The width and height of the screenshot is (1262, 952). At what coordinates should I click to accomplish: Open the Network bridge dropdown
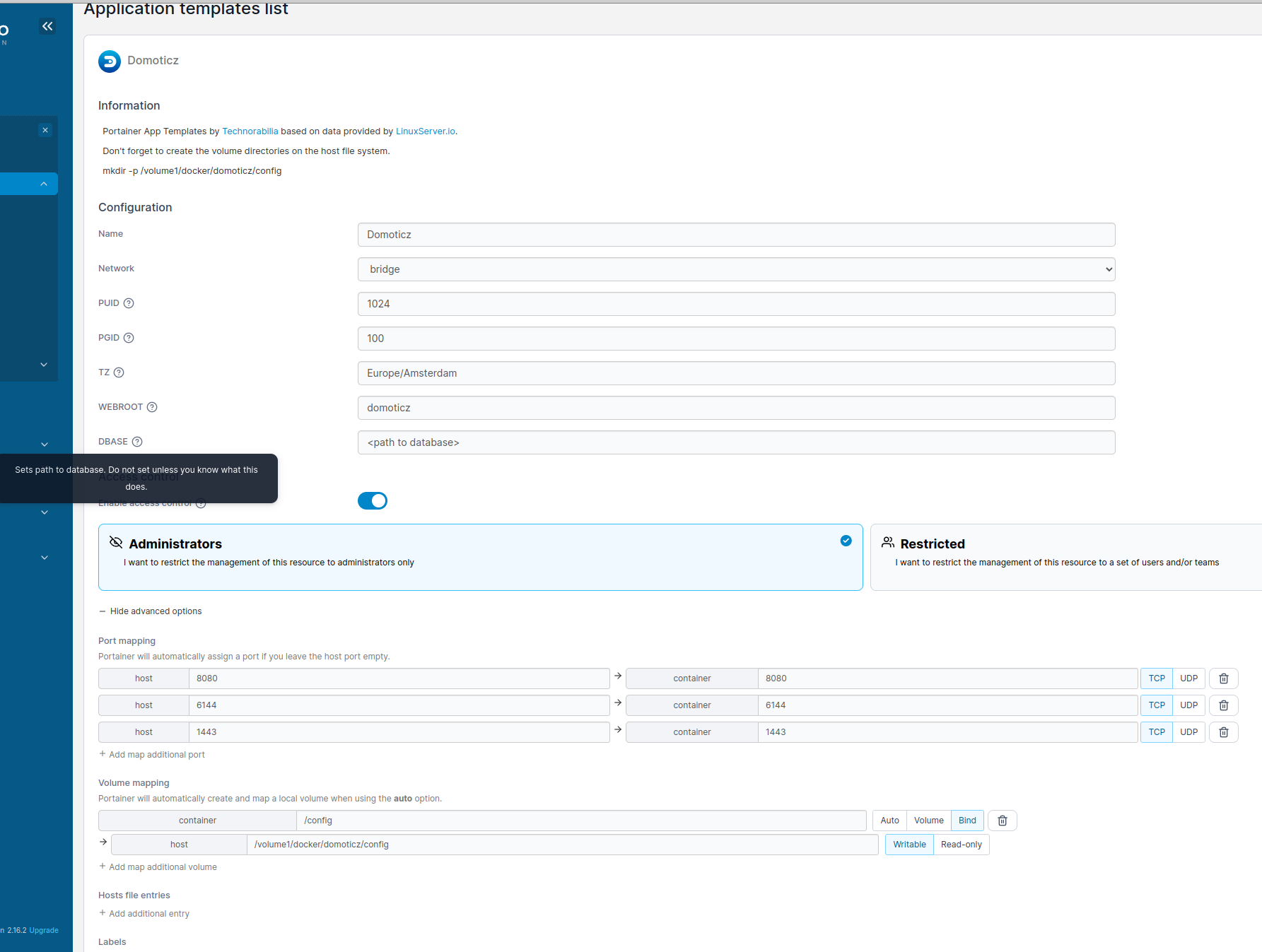(x=737, y=269)
